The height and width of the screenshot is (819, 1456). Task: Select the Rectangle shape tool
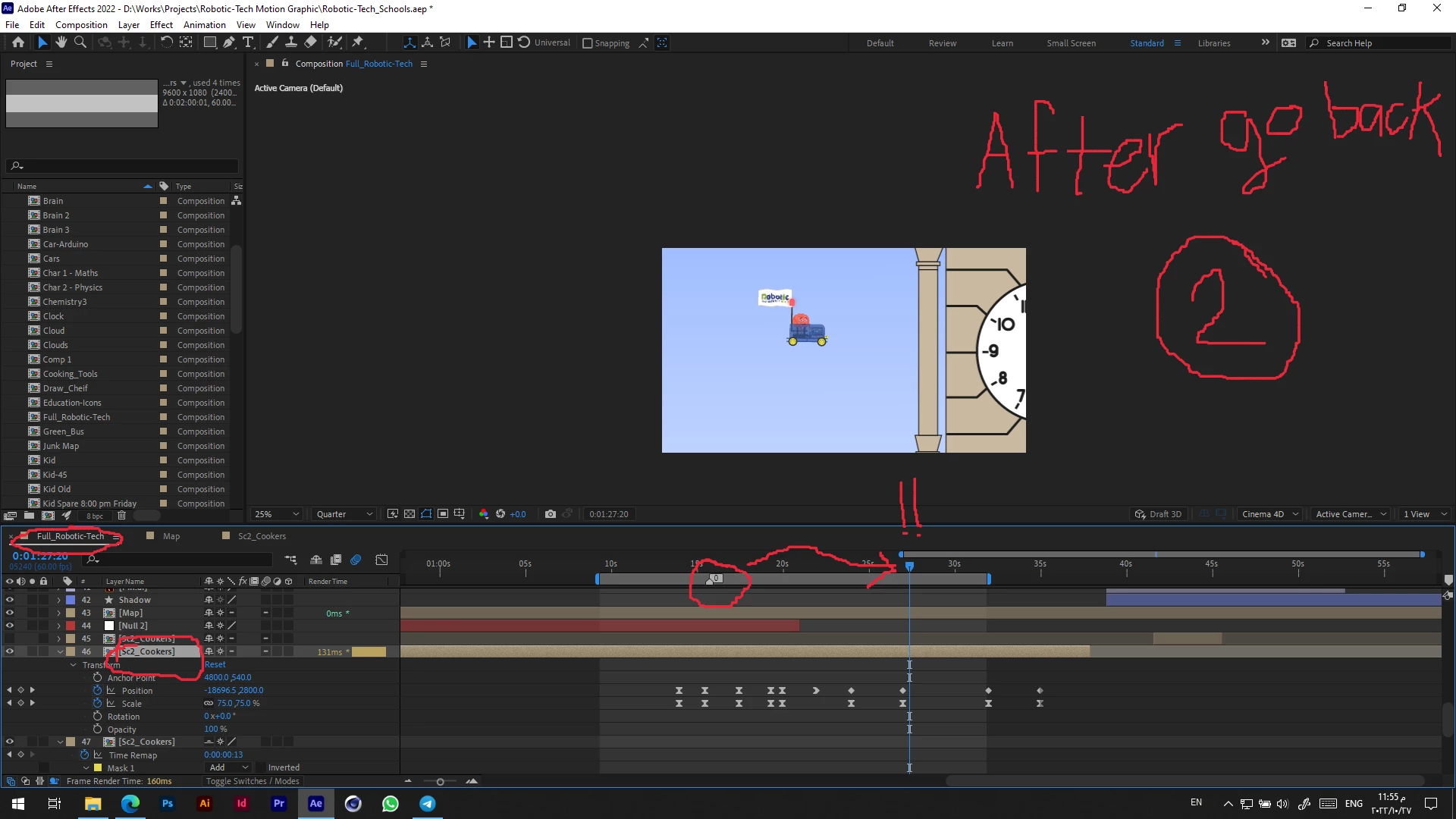point(209,42)
